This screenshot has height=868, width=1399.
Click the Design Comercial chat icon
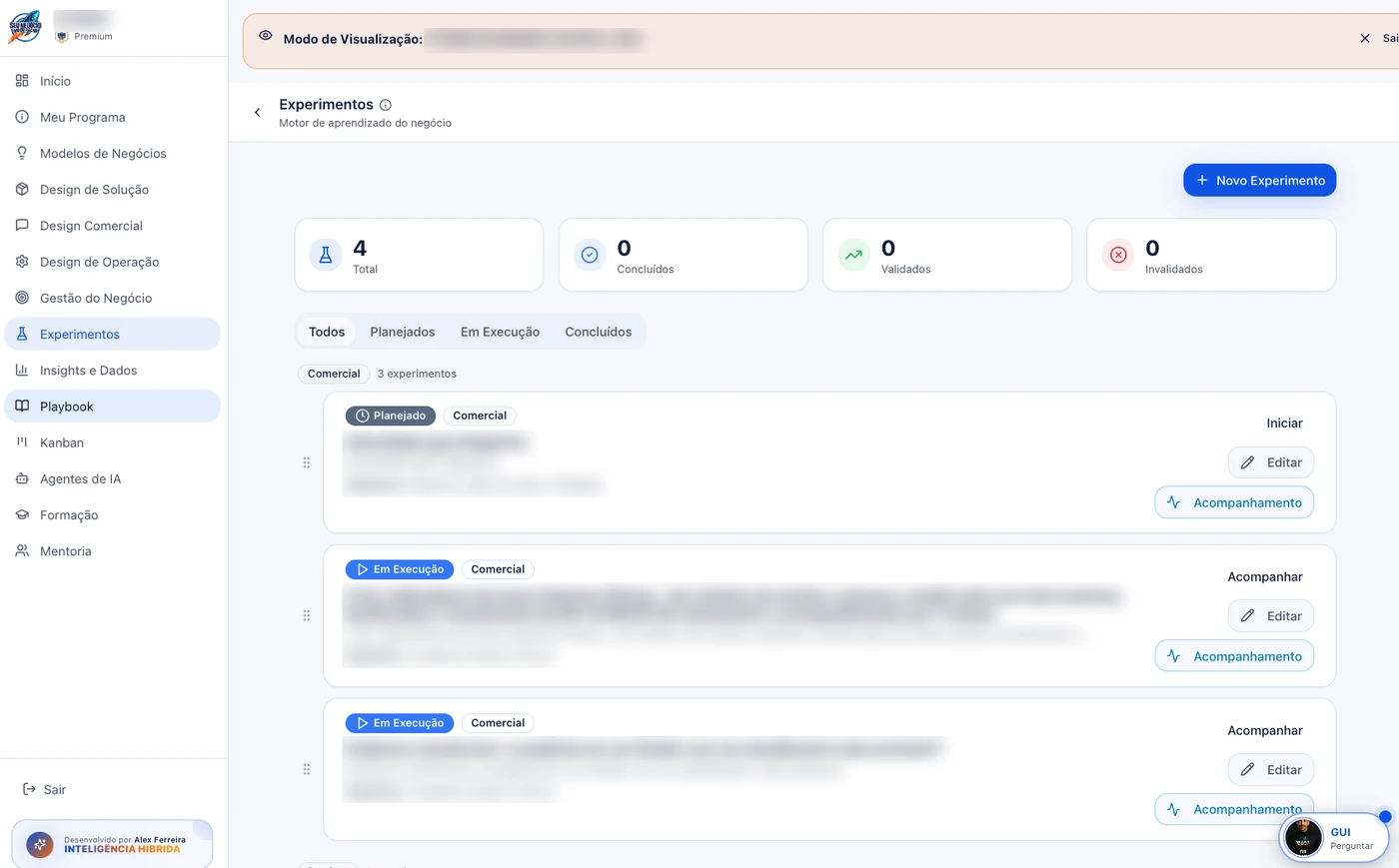(x=22, y=226)
